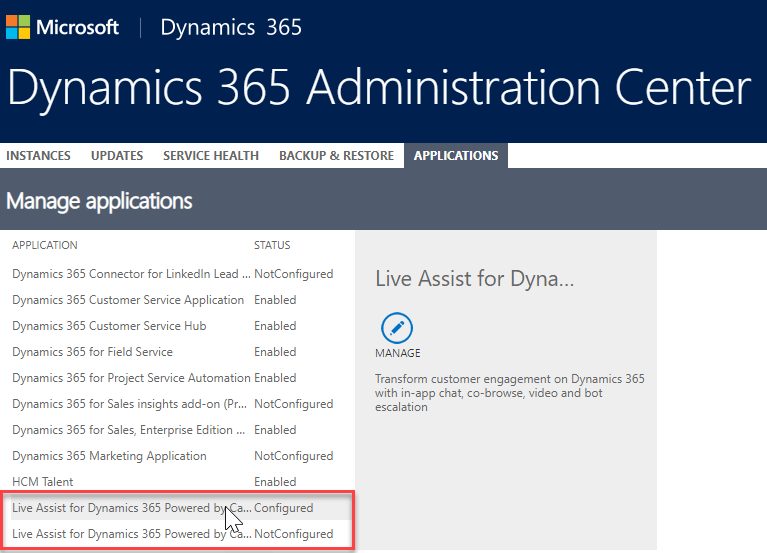Click the Dynamics 365 header link
767x553 pixels.
[231, 27]
